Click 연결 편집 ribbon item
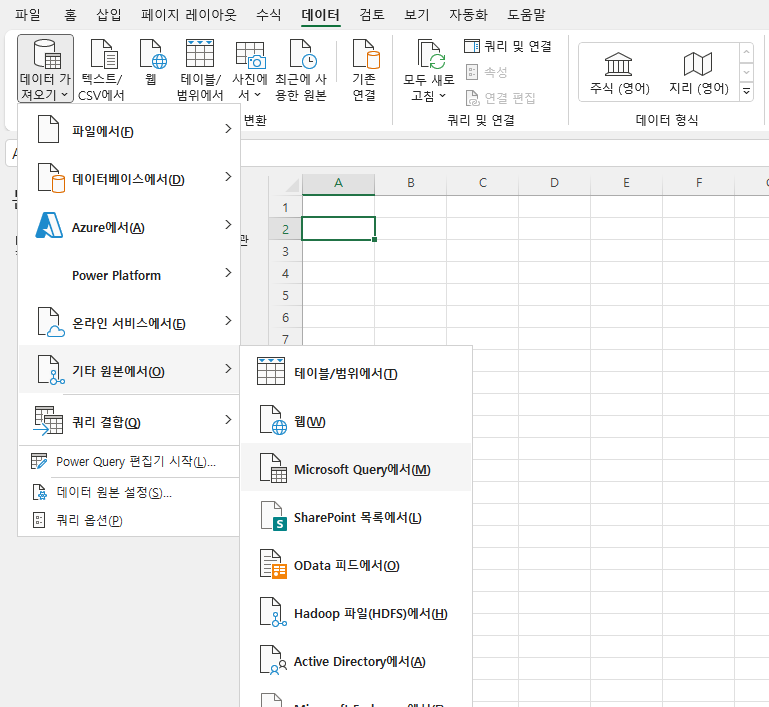Viewport: 769px width, 707px height. 500,98
